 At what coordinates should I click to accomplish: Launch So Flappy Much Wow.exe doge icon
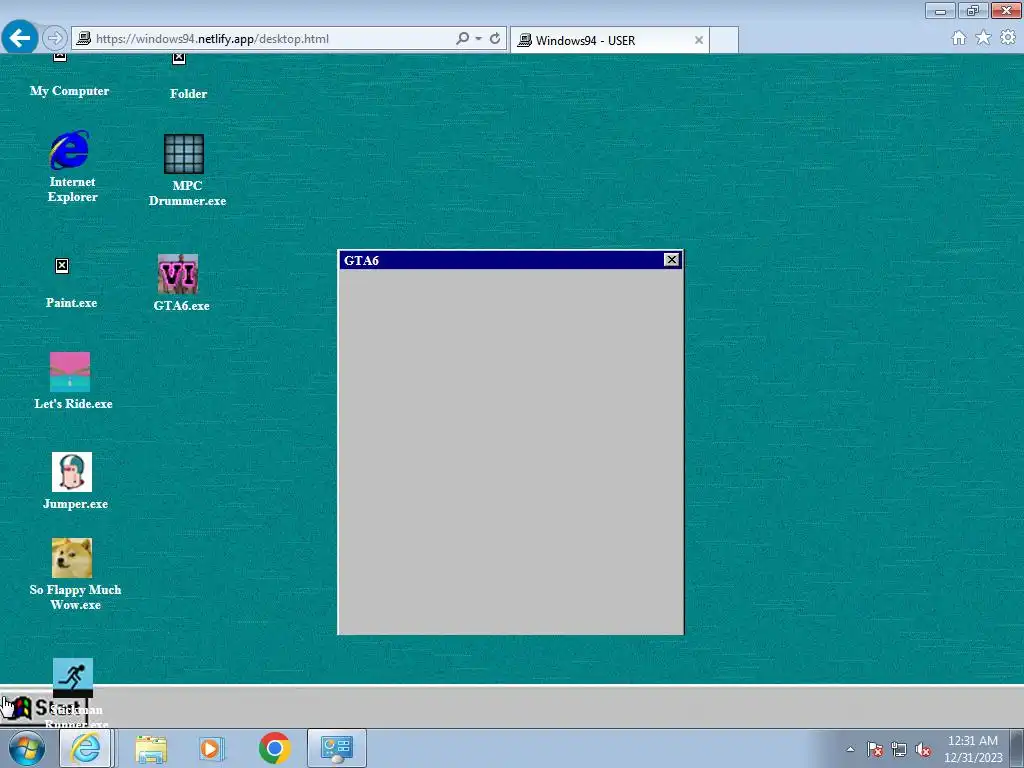coord(72,558)
